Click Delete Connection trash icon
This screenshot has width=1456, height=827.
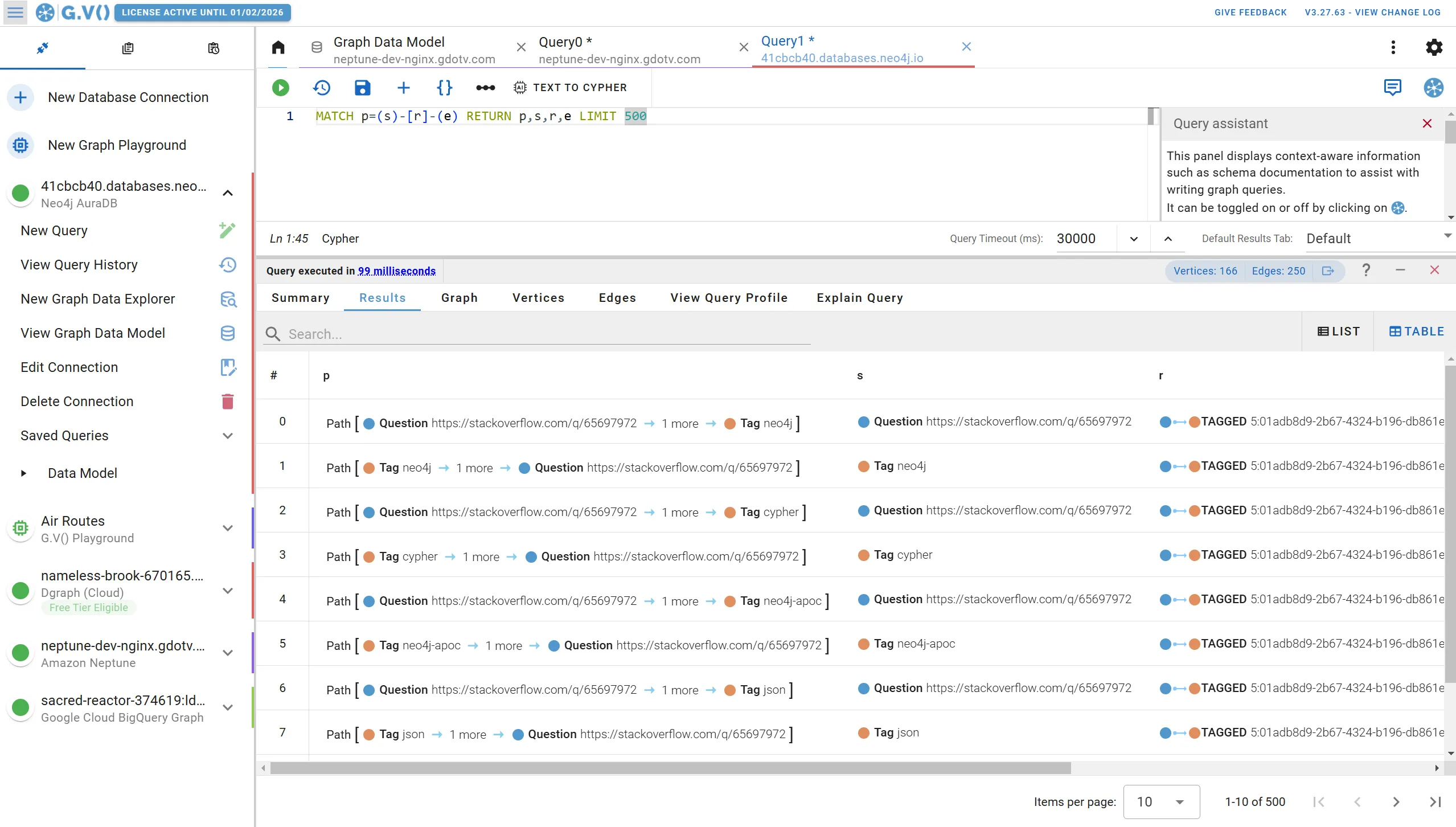228,402
